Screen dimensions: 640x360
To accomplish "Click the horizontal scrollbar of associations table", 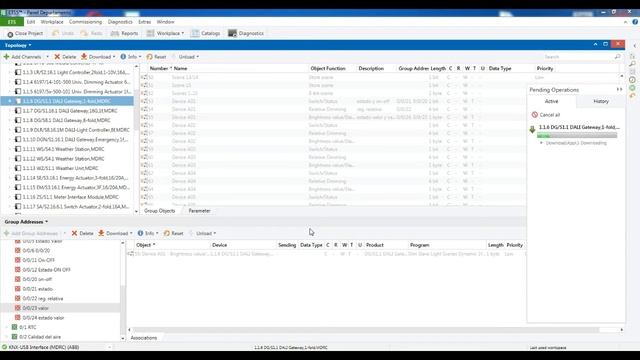I will (x=366, y=330).
